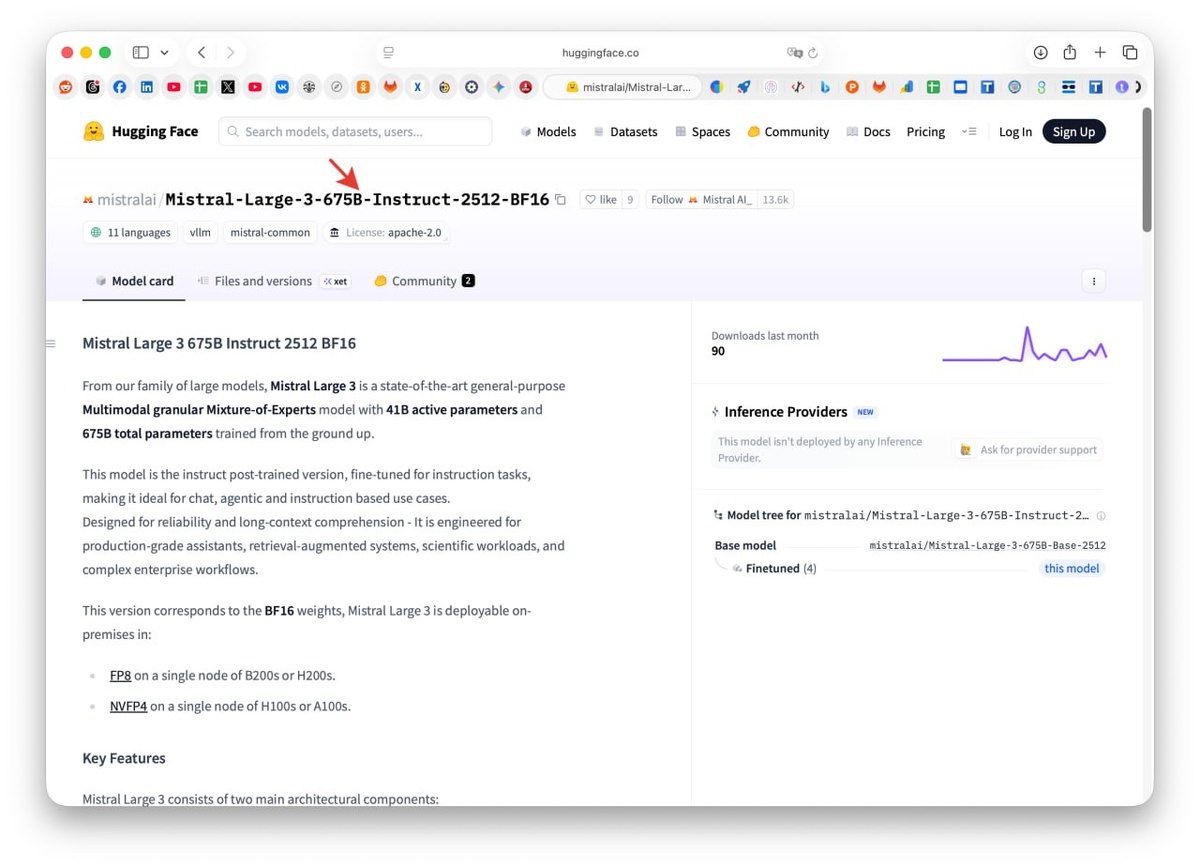The height and width of the screenshot is (867, 1200).
Task: Select the Model card tab
Action: (134, 281)
